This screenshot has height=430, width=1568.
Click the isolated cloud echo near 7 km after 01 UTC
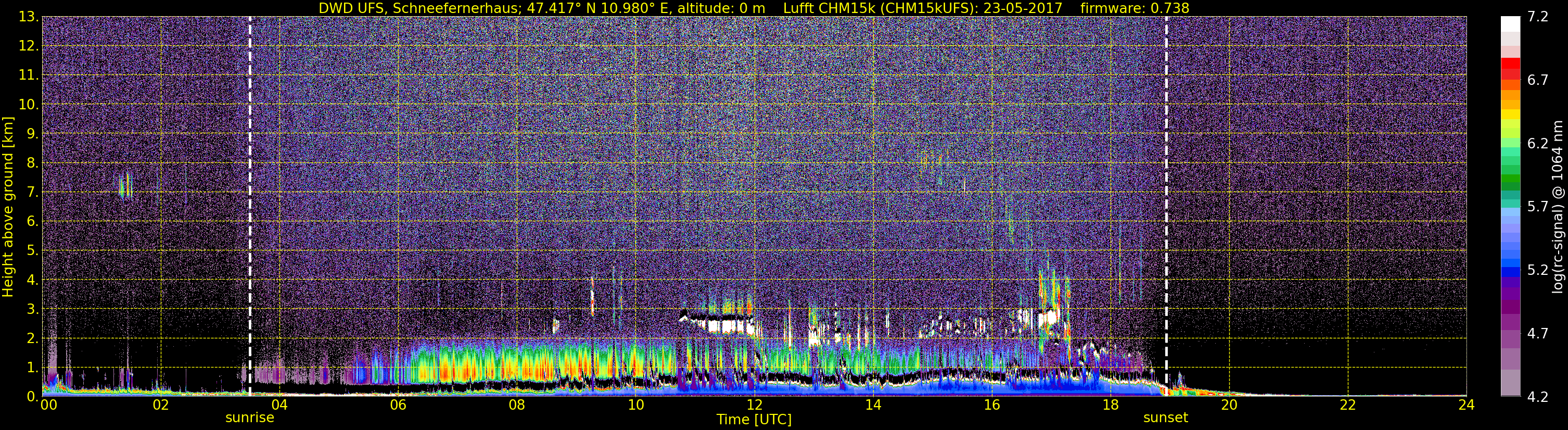click(x=125, y=187)
